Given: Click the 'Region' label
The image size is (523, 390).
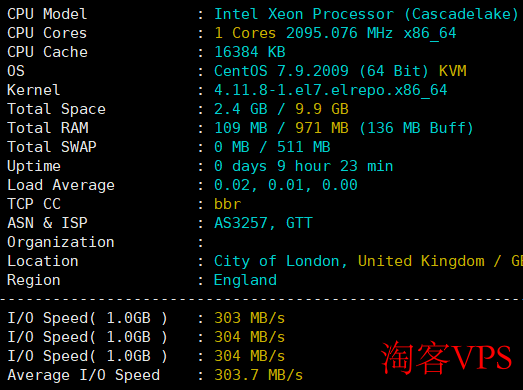Looking at the screenshot, I should (x=34, y=281).
